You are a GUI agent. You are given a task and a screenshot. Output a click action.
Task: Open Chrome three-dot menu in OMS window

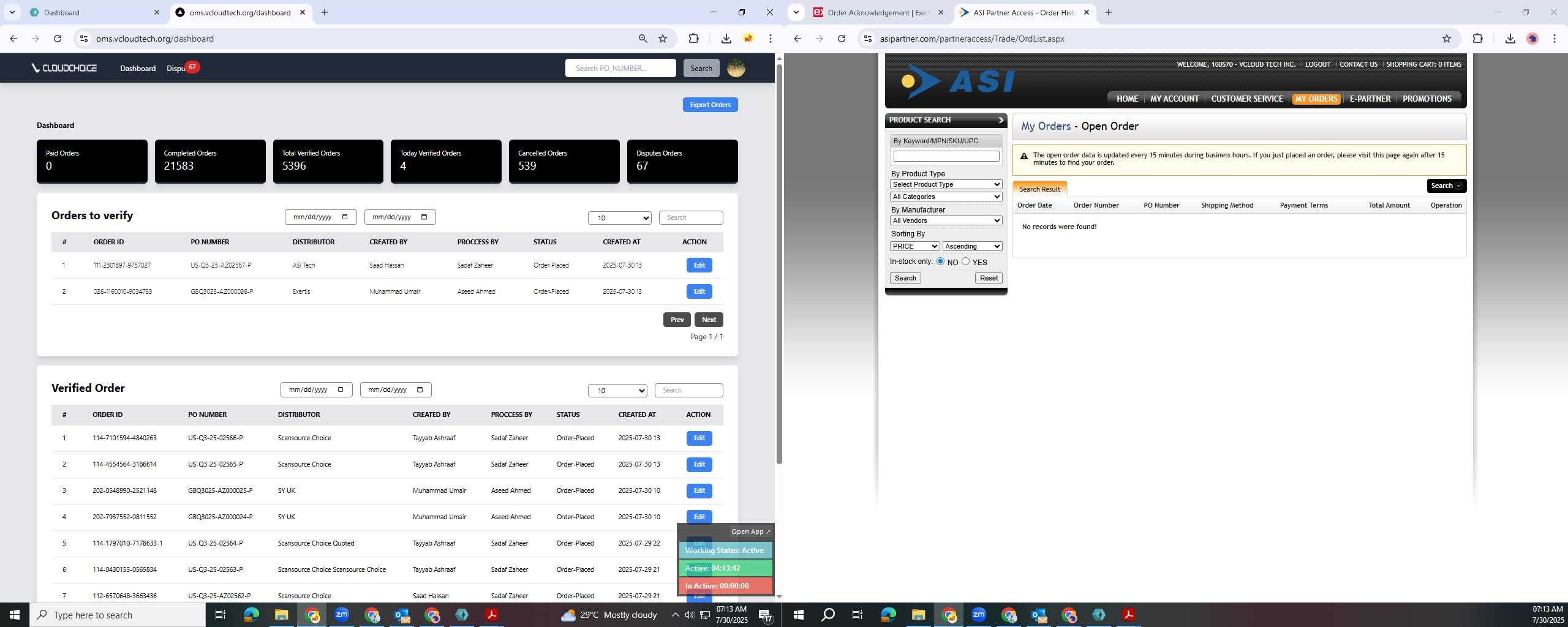771,39
